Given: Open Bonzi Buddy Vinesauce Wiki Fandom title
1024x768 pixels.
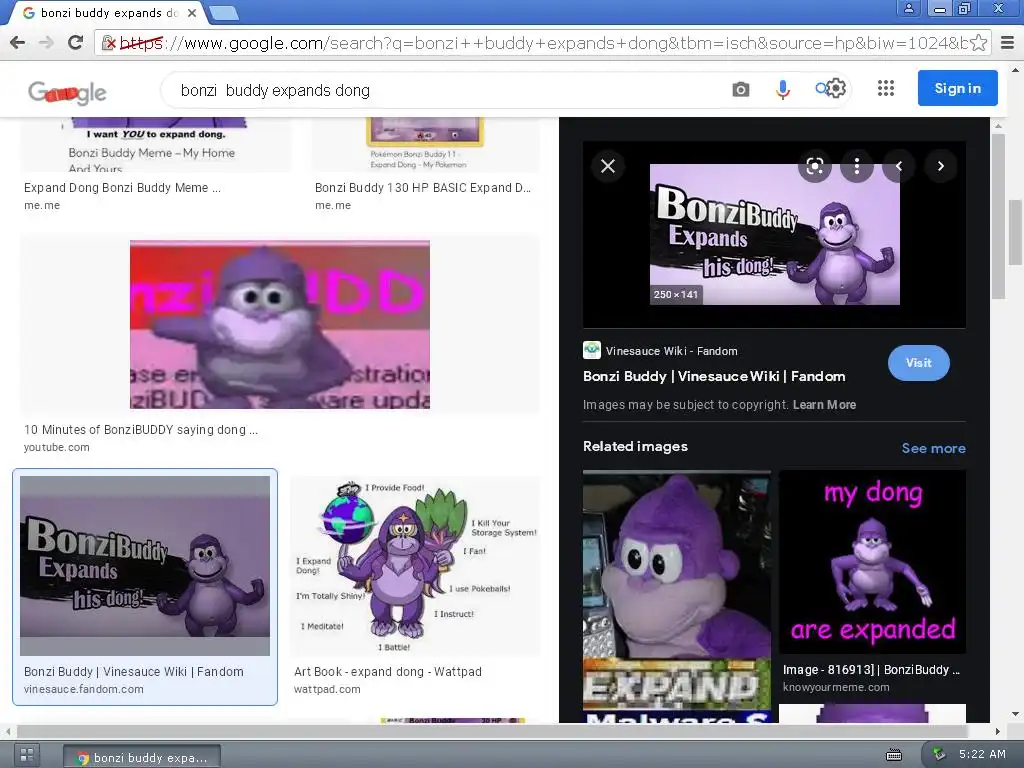Looking at the screenshot, I should click(714, 376).
